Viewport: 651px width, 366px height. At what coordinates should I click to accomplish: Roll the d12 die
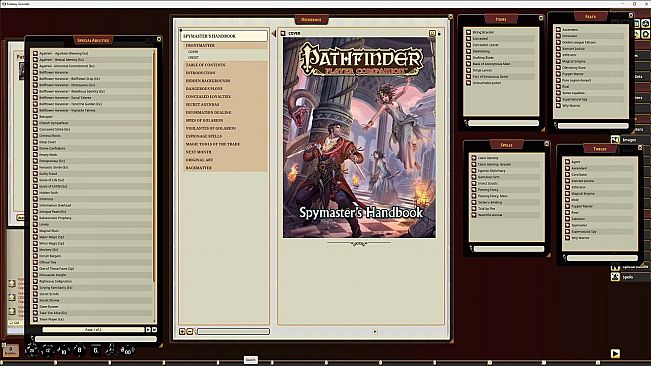pos(48,351)
